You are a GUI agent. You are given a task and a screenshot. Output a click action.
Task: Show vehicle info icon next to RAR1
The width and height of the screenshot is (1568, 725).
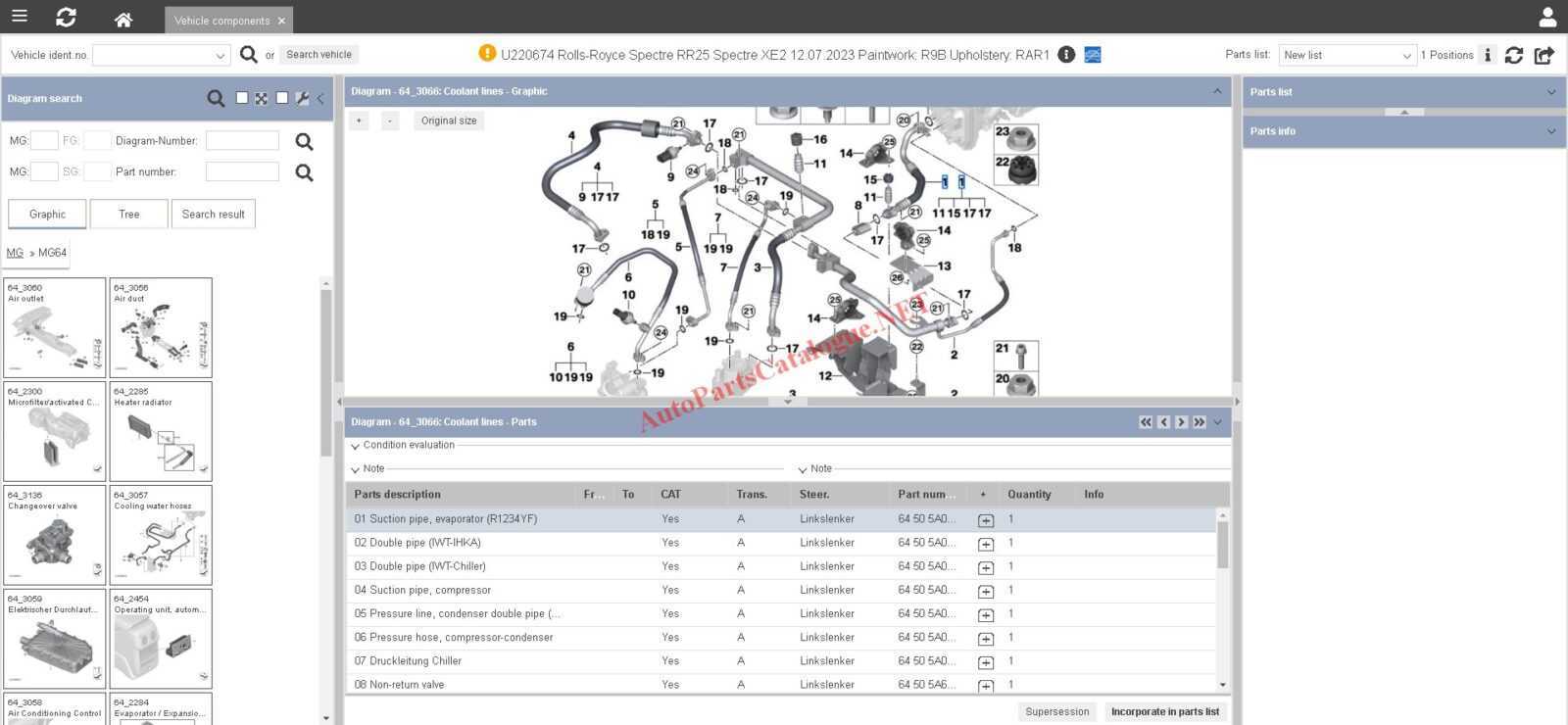(1066, 55)
